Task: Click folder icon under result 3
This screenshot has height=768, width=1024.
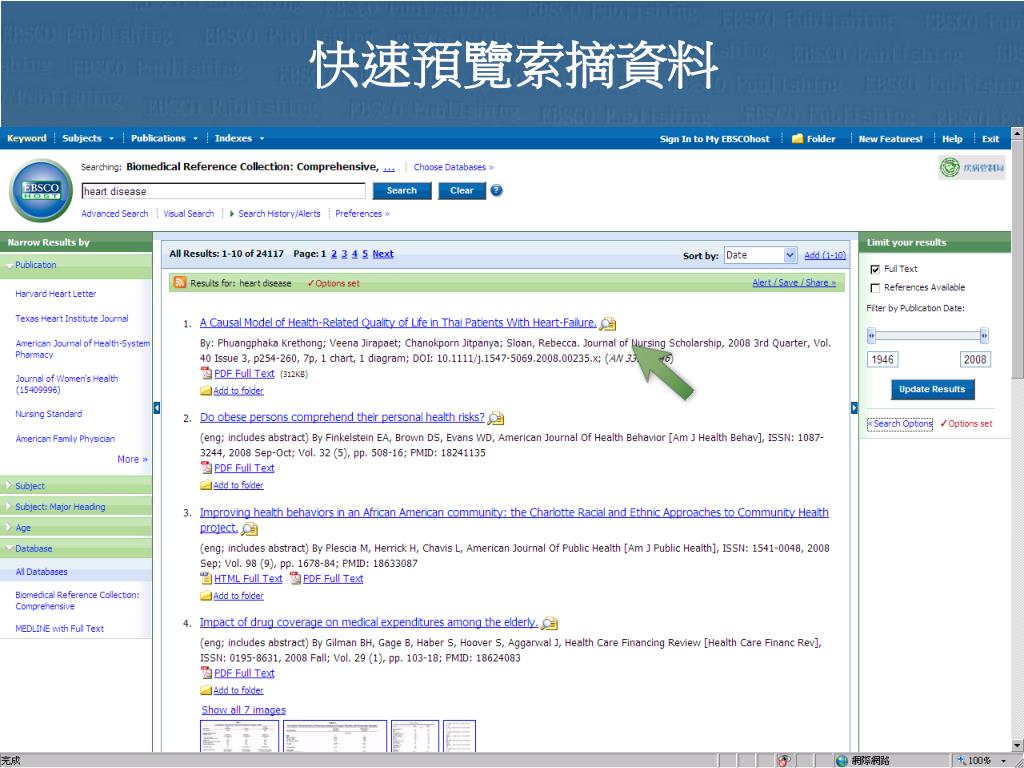Action: (x=206, y=596)
